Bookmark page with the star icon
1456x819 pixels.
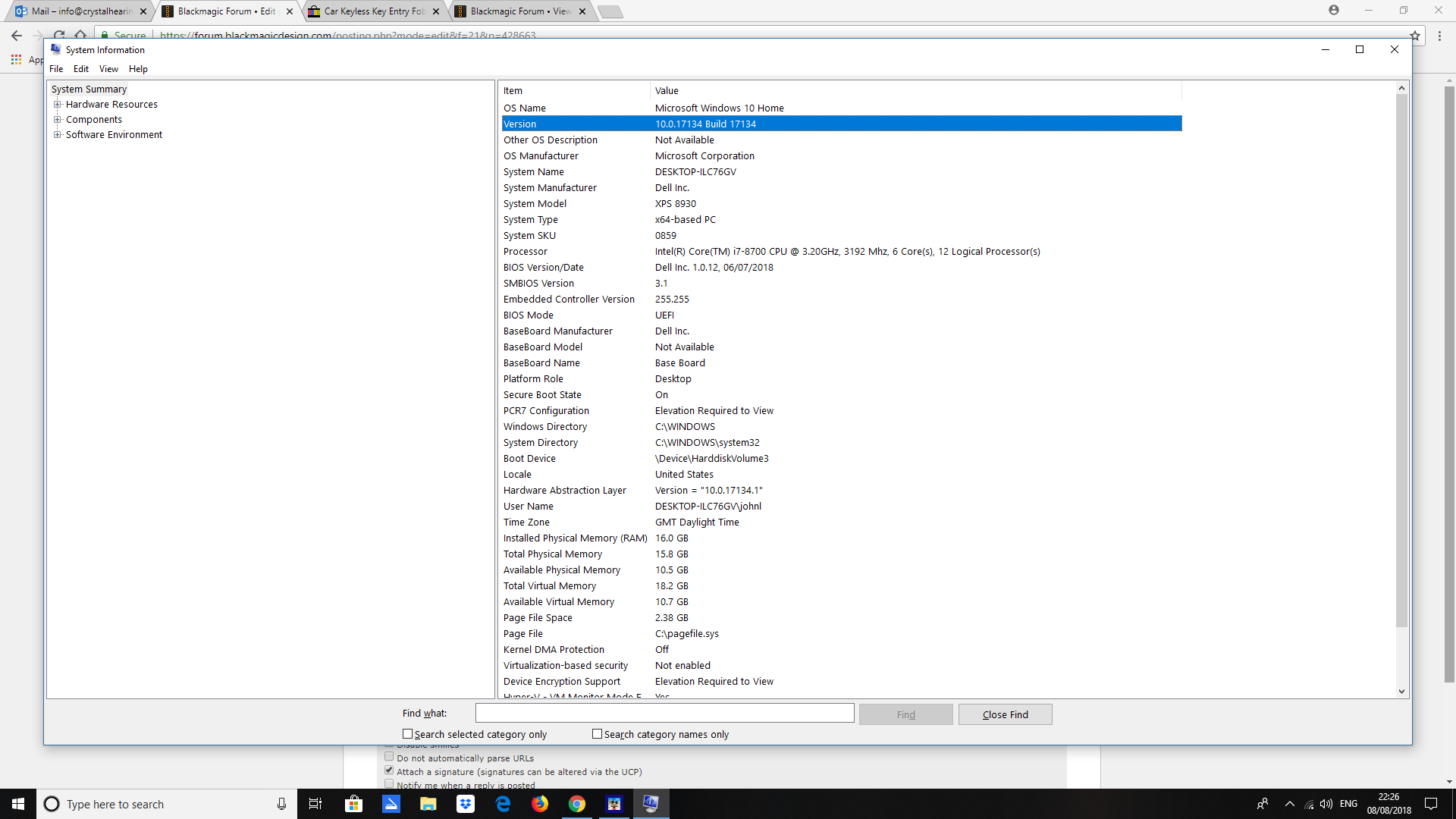(x=1414, y=36)
